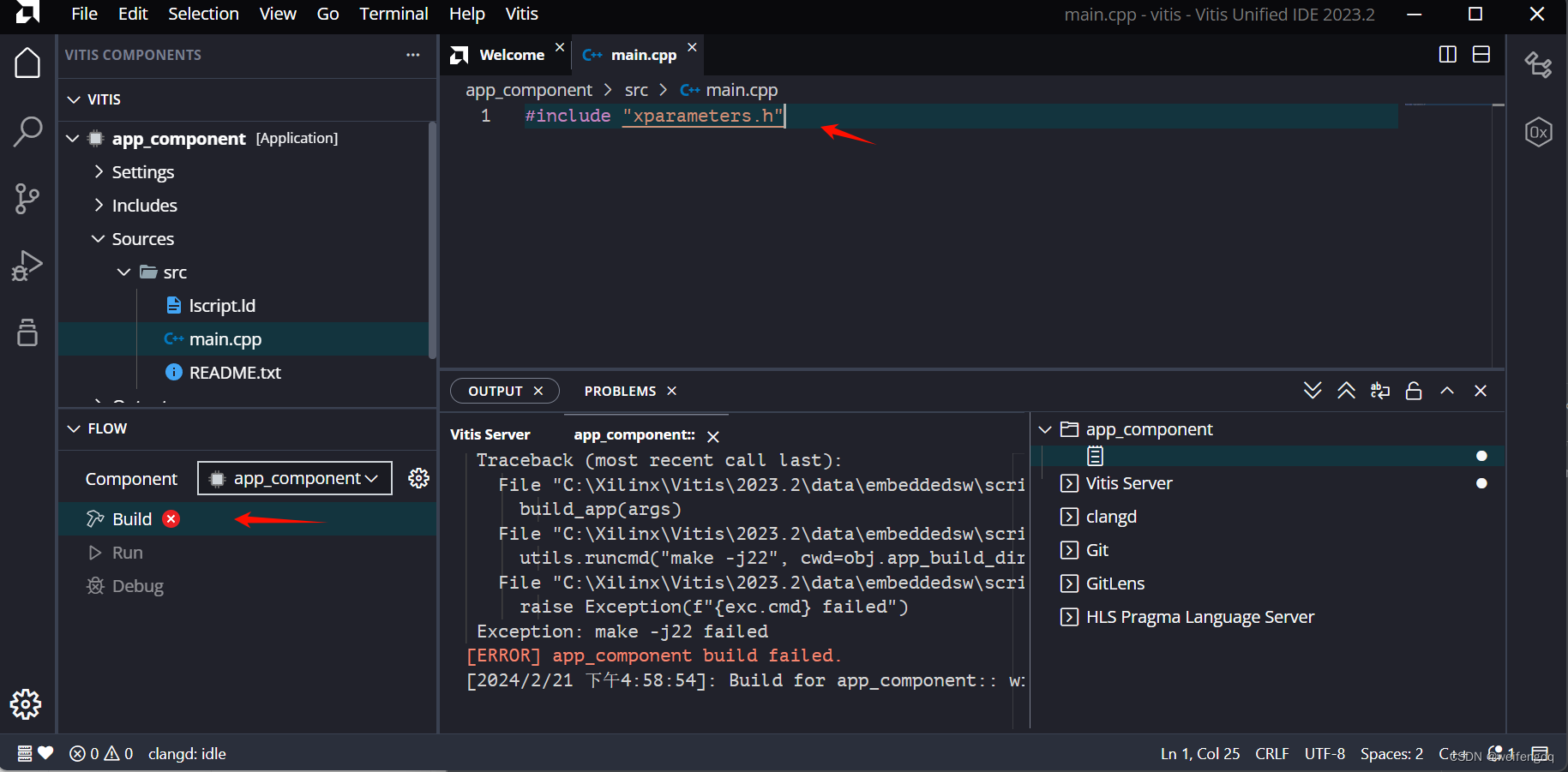Click Ln 1, Col 25 in status bar

pos(1200,753)
